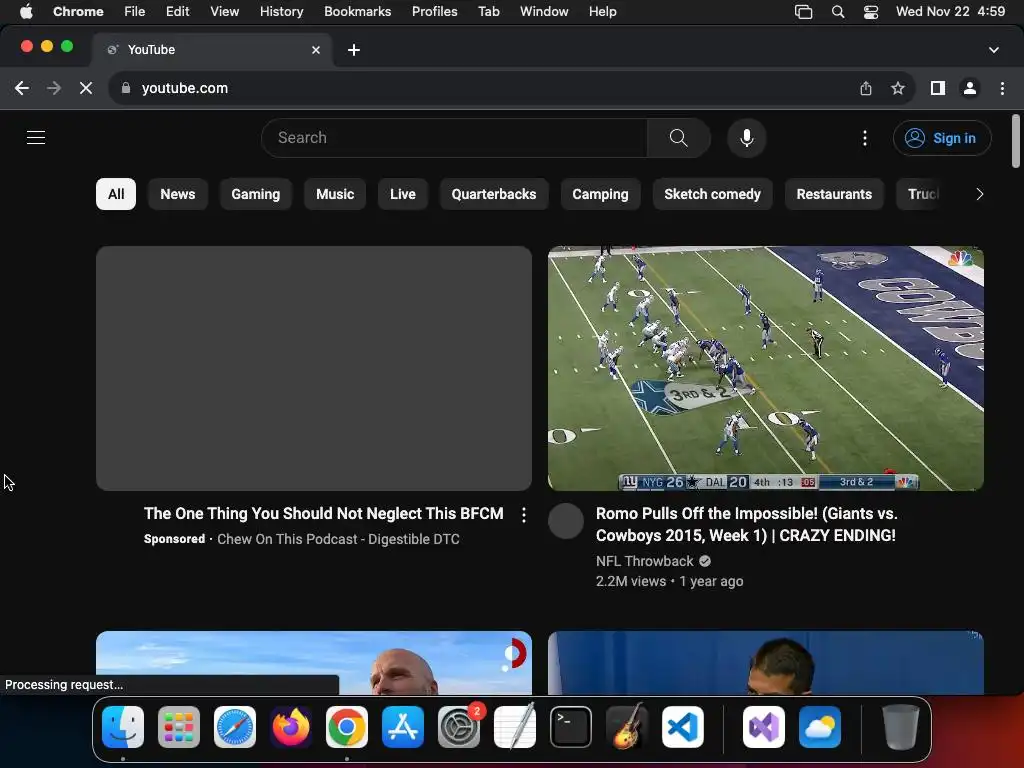
Task: Open the Trash in dock
Action: pos(901,727)
